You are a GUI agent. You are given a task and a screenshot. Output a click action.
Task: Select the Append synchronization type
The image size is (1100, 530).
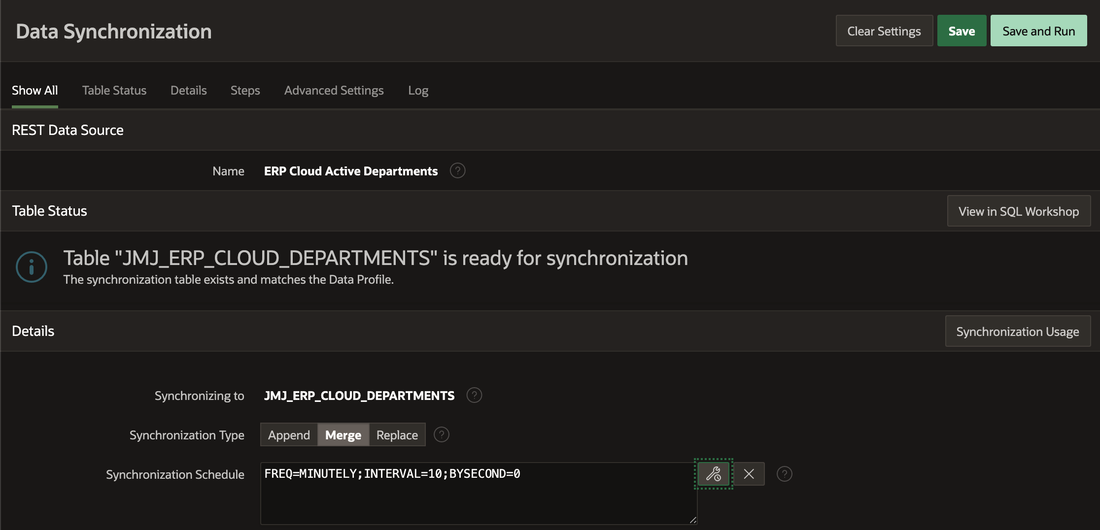pos(289,435)
